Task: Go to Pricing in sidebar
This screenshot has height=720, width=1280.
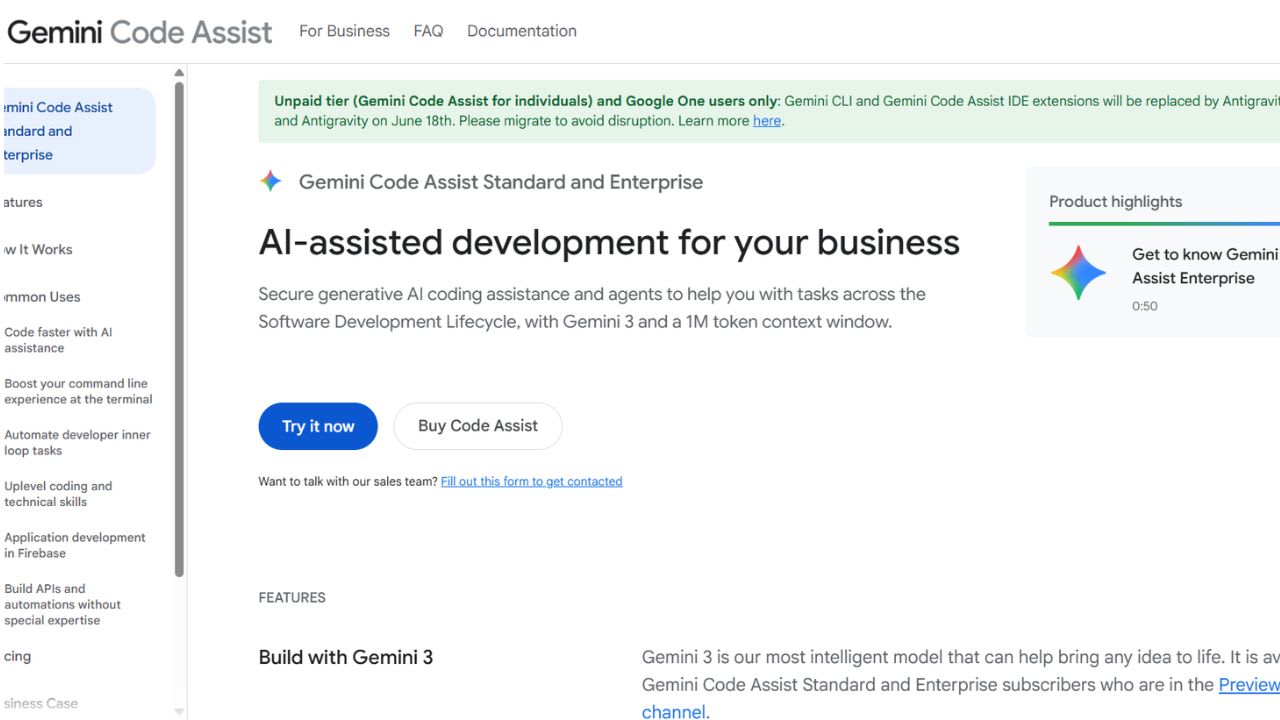Action: point(16,657)
